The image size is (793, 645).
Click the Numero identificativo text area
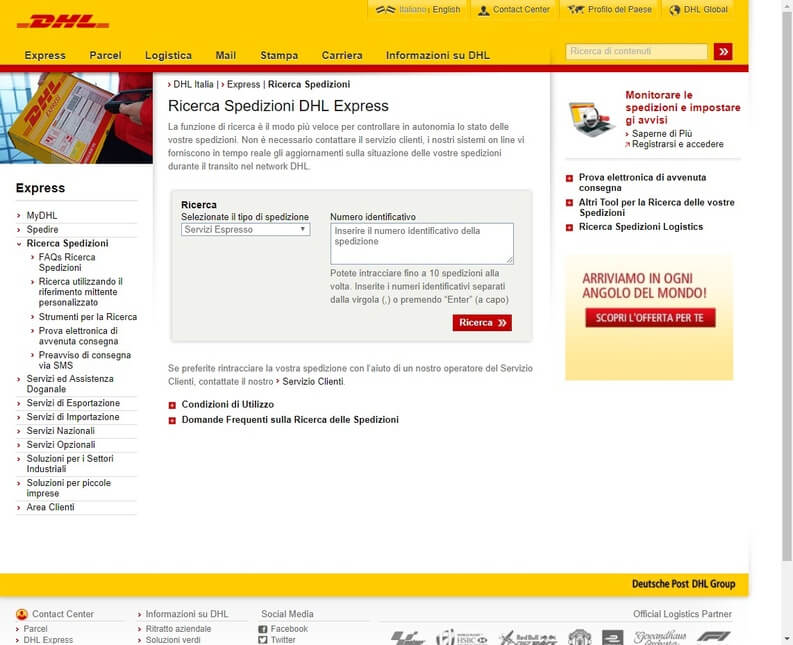pos(422,244)
